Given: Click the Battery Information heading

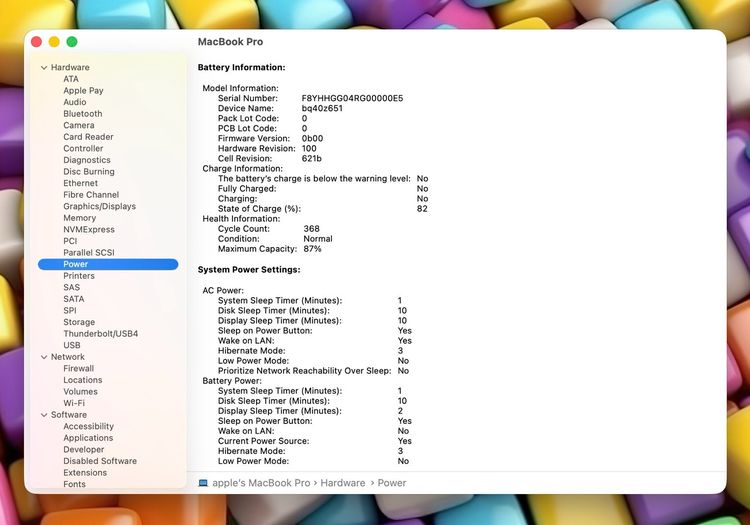Looking at the screenshot, I should [x=241, y=67].
